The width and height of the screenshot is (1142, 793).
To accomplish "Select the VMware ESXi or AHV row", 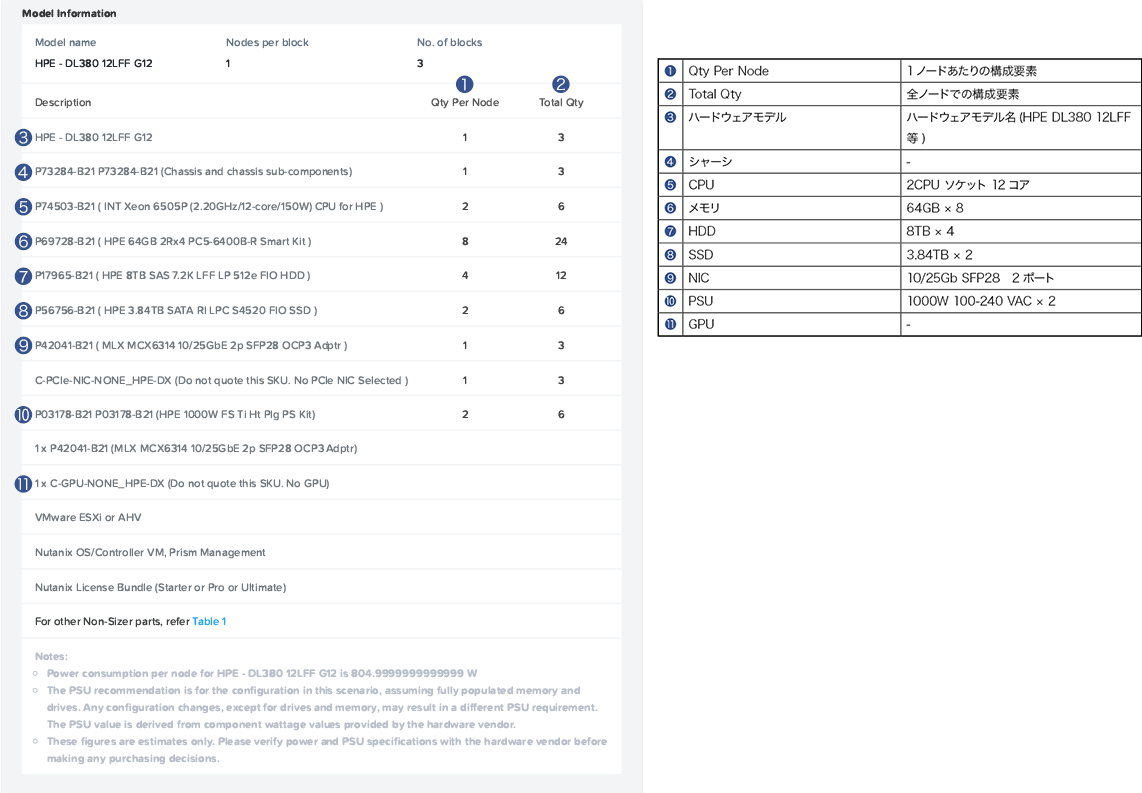I will tap(88, 518).
